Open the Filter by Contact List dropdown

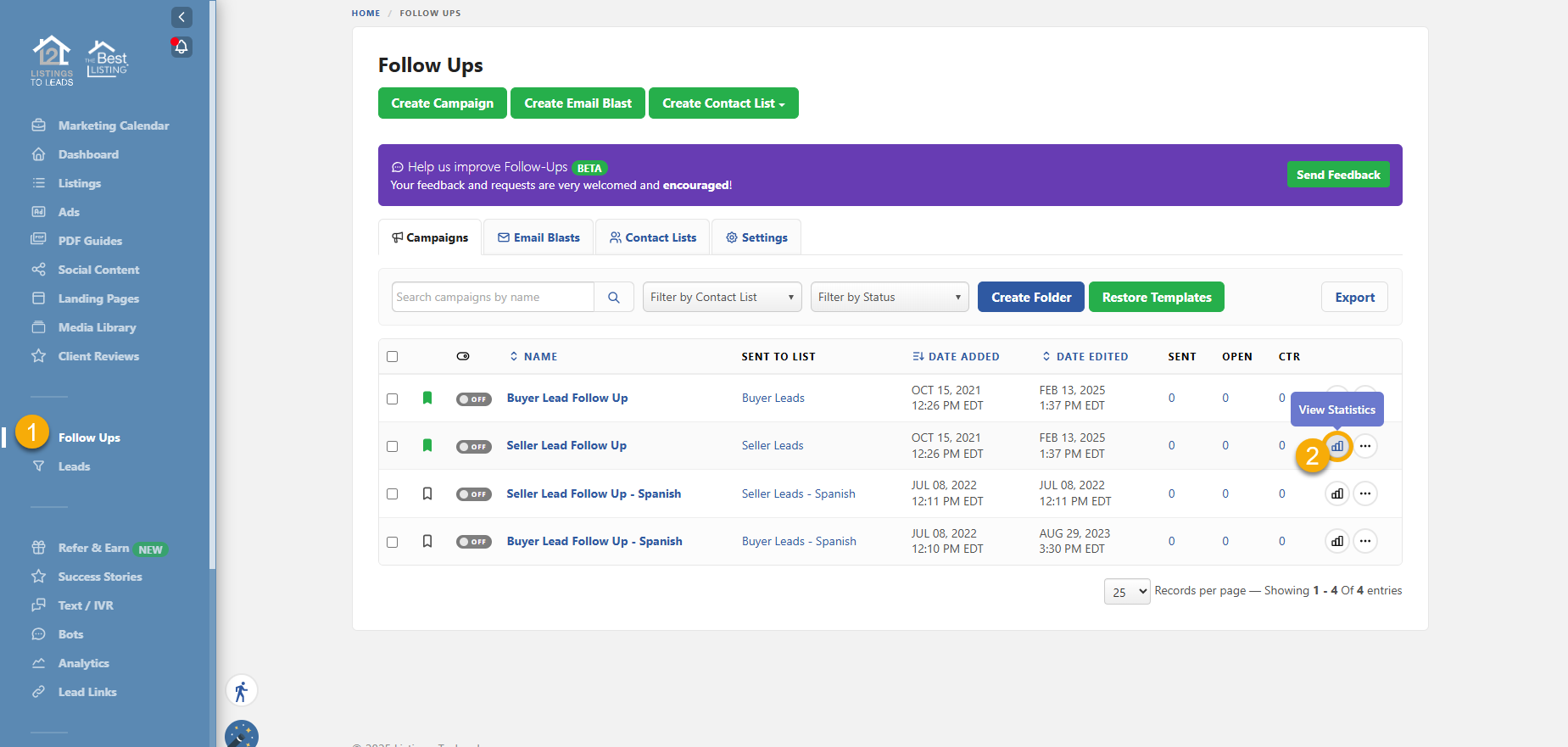pos(722,298)
